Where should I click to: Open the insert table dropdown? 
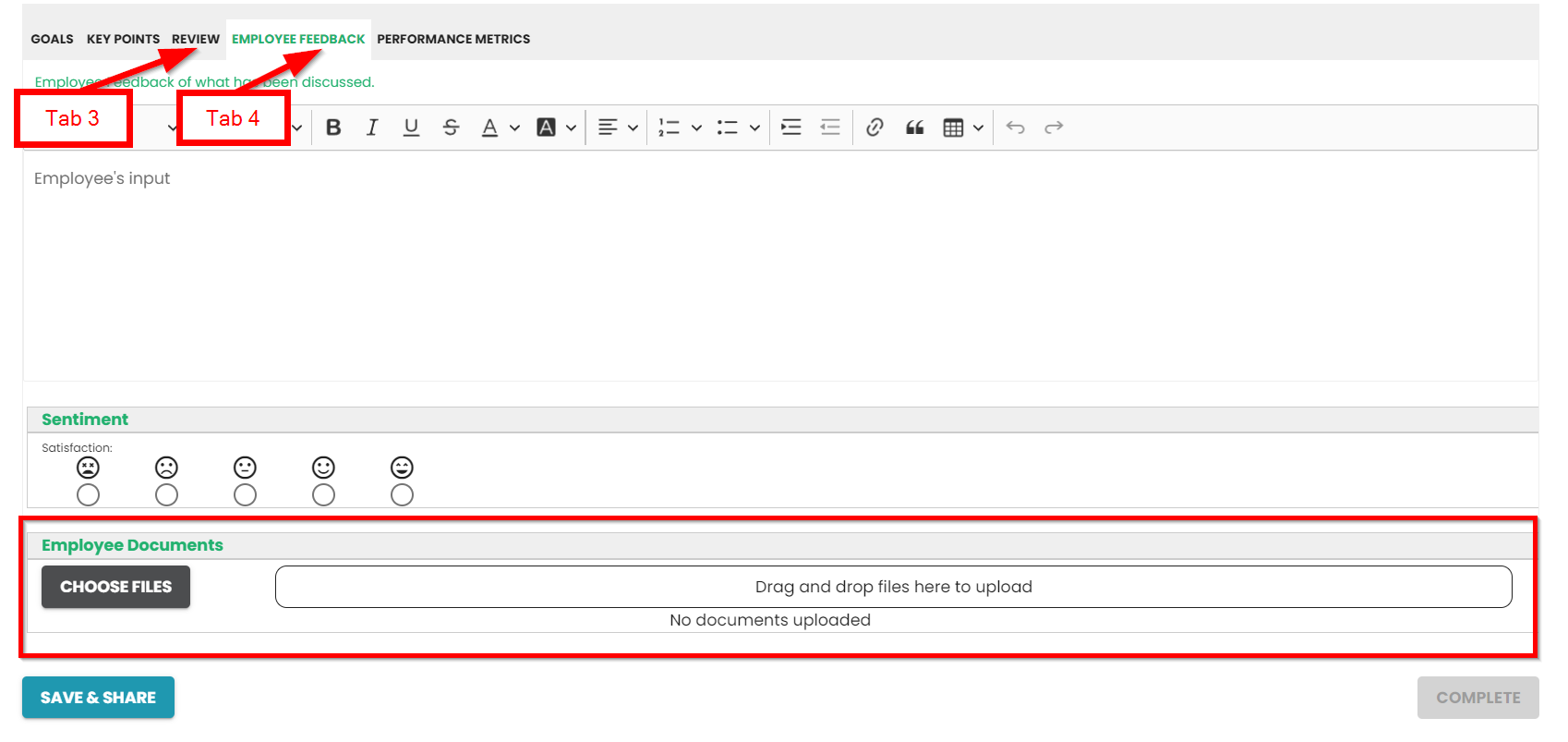977,128
